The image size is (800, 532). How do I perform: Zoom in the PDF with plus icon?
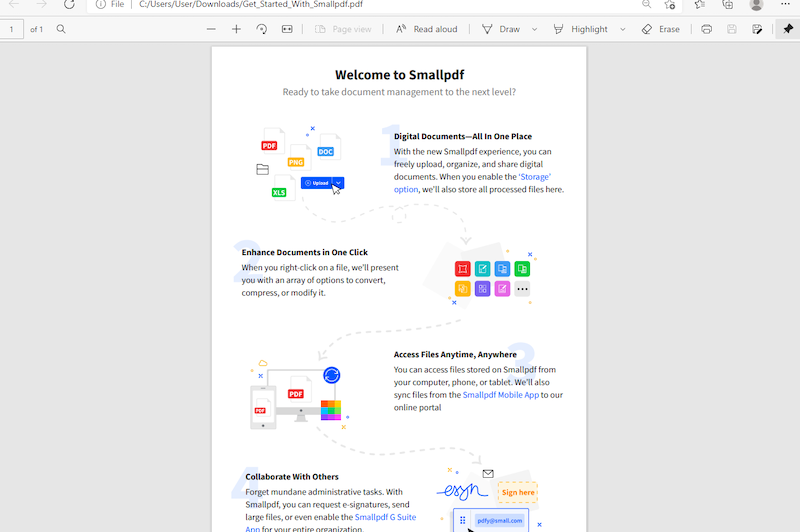pyautogui.click(x=236, y=29)
